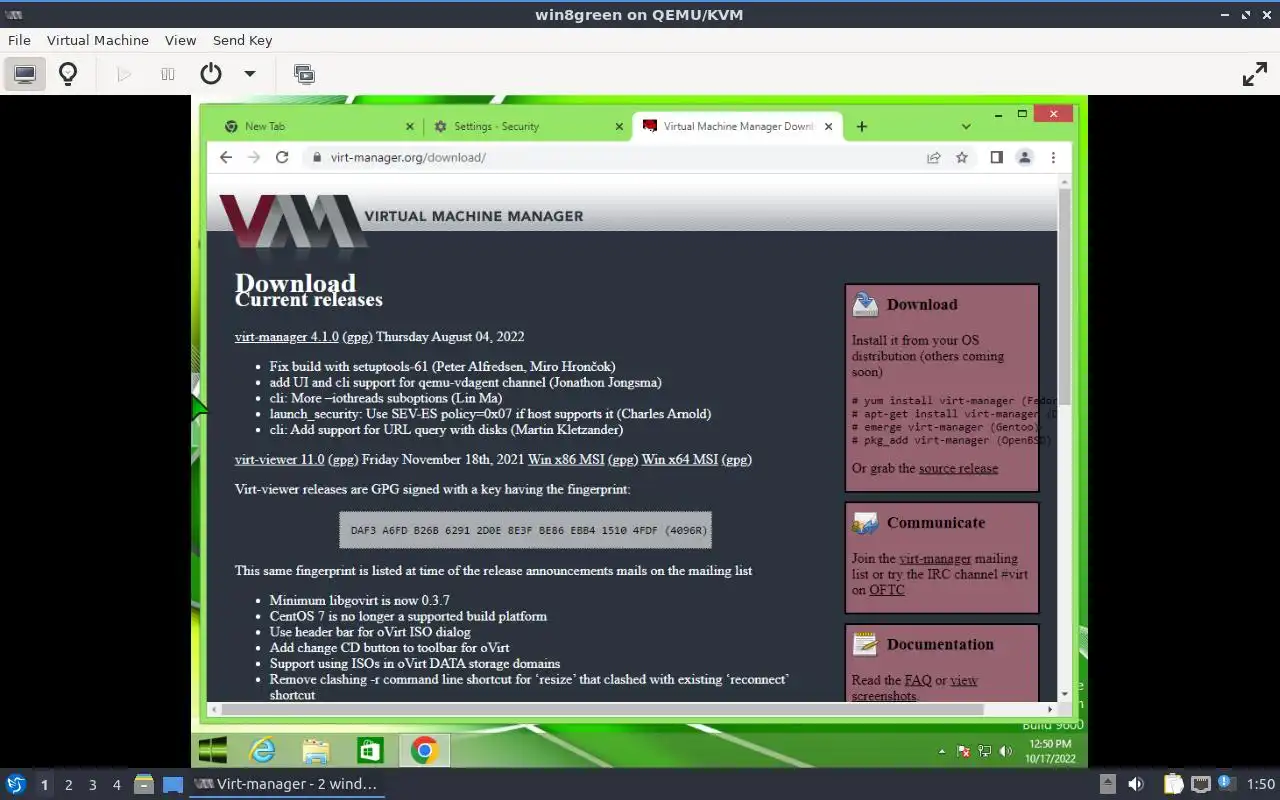
Task: Pause the virtual machine
Action: click(x=168, y=74)
